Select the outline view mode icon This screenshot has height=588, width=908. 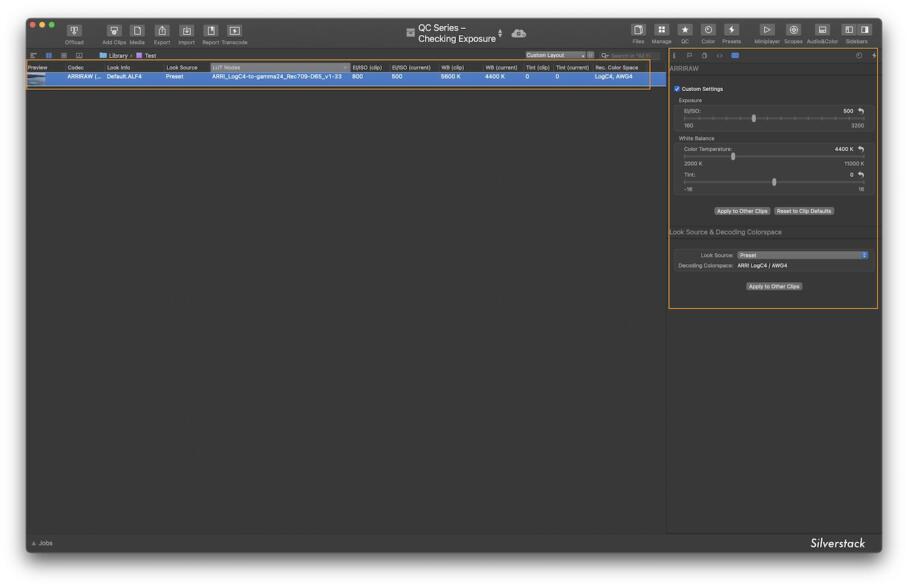click(x=34, y=56)
